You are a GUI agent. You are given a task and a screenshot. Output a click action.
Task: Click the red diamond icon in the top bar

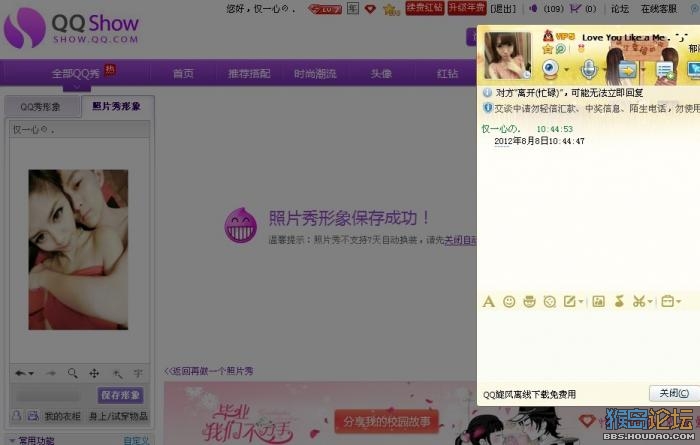coord(370,8)
